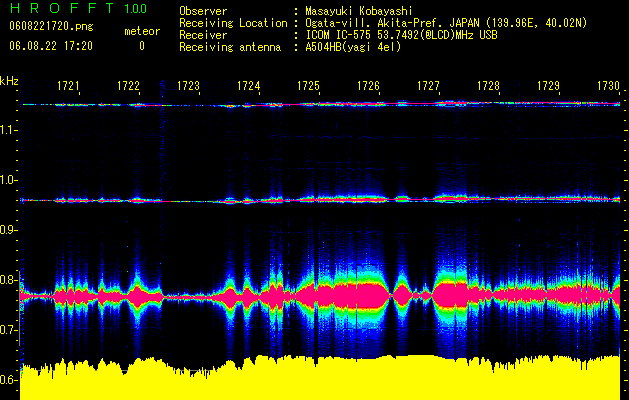Click the observer name Masayuki Kobayashi
629x400 pixels.
pyautogui.click(x=359, y=11)
